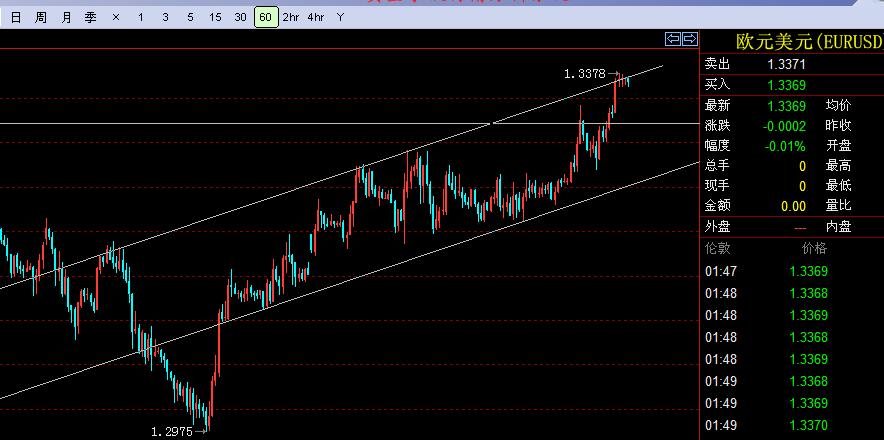Screen dimensions: 884x440
Task: Click the 最低 label
Action: [x=839, y=186]
